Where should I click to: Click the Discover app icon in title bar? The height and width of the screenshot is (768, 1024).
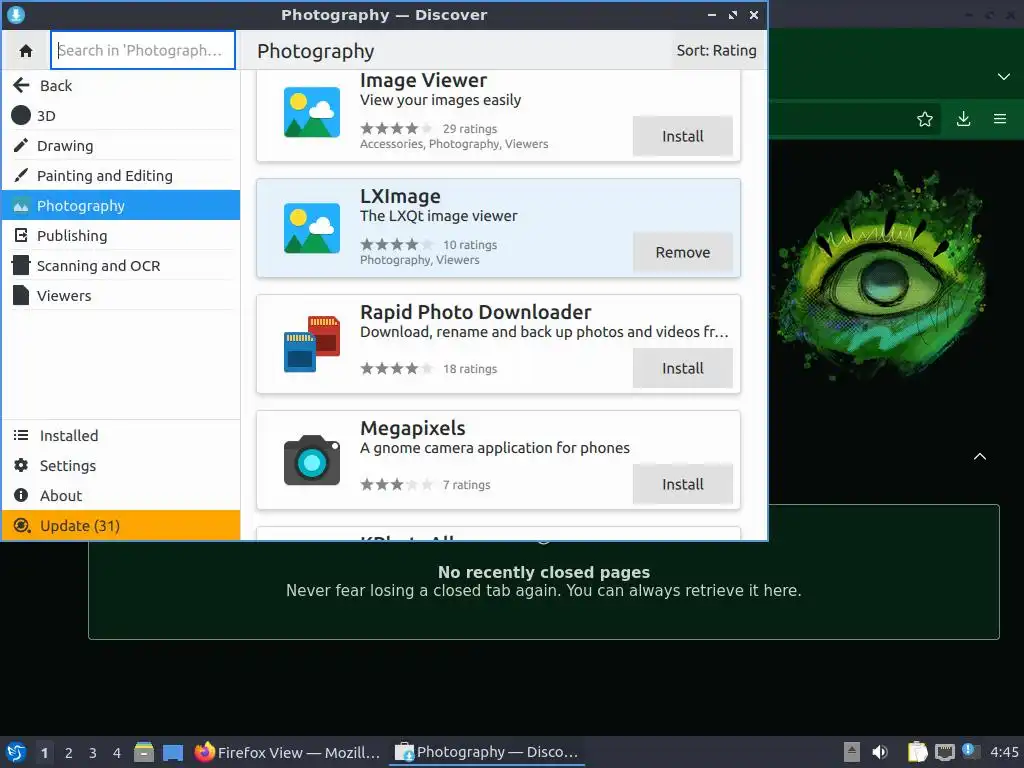(16, 14)
